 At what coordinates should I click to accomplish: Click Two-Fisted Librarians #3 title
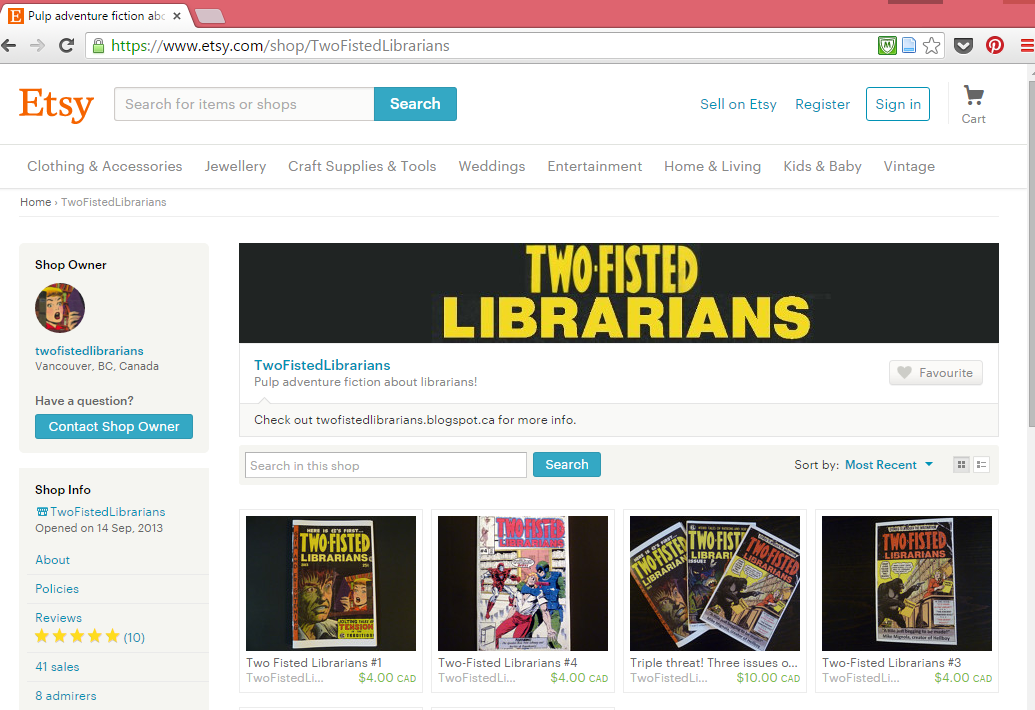(892, 662)
